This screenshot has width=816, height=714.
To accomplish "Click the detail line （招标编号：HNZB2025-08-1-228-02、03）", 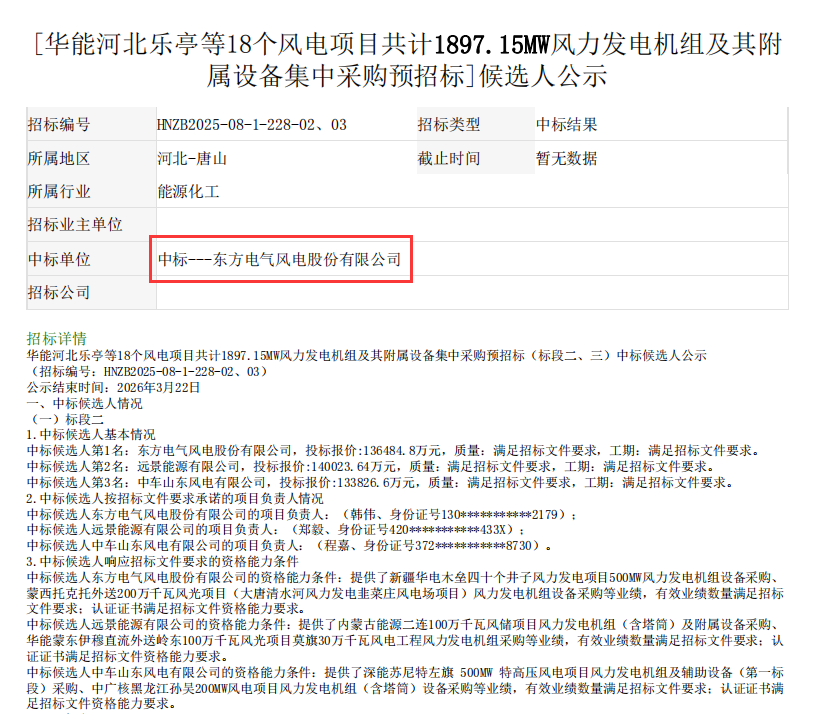I will pos(149,372).
